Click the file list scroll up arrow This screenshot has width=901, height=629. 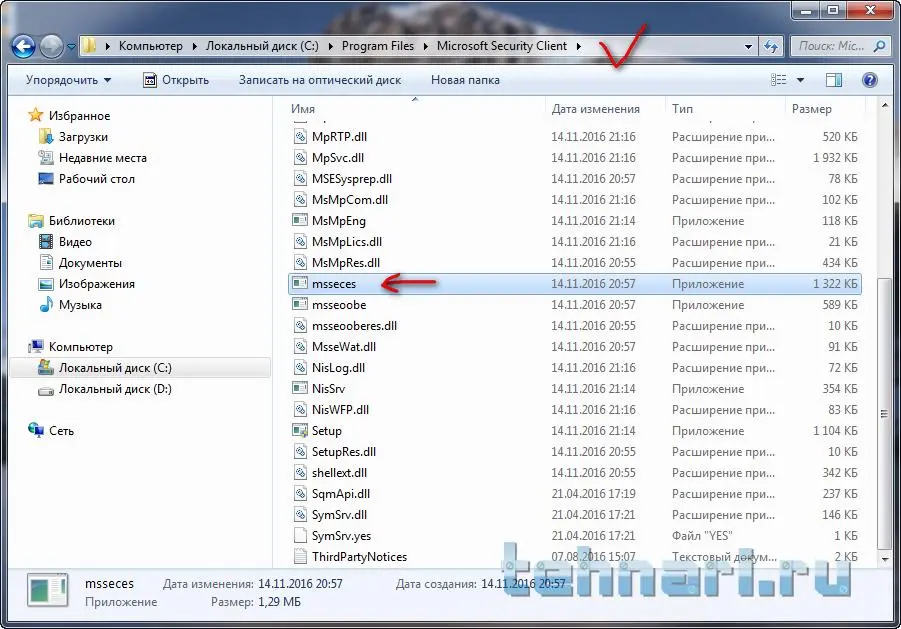pos(884,106)
